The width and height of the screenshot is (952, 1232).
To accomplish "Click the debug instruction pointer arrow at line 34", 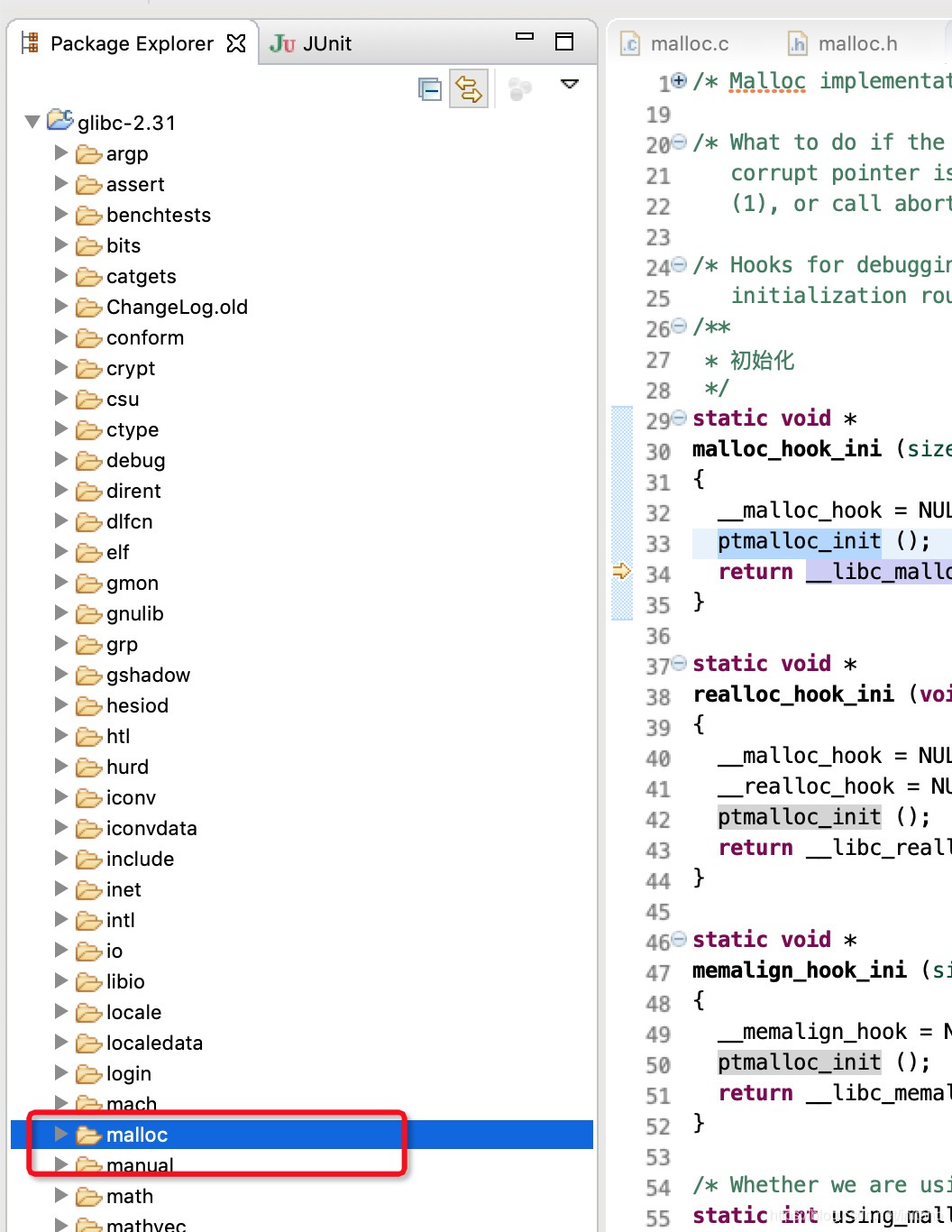I will pos(621,570).
